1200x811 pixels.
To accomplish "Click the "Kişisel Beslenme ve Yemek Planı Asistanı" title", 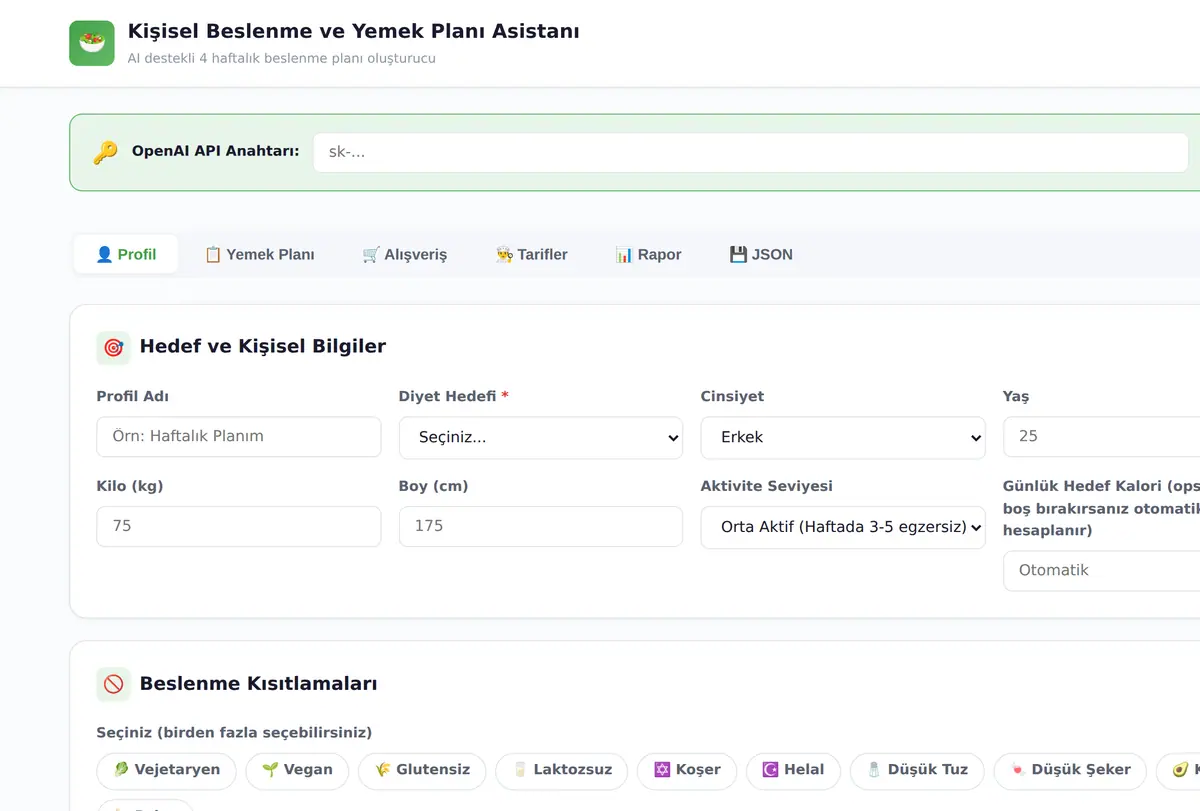I will (354, 31).
